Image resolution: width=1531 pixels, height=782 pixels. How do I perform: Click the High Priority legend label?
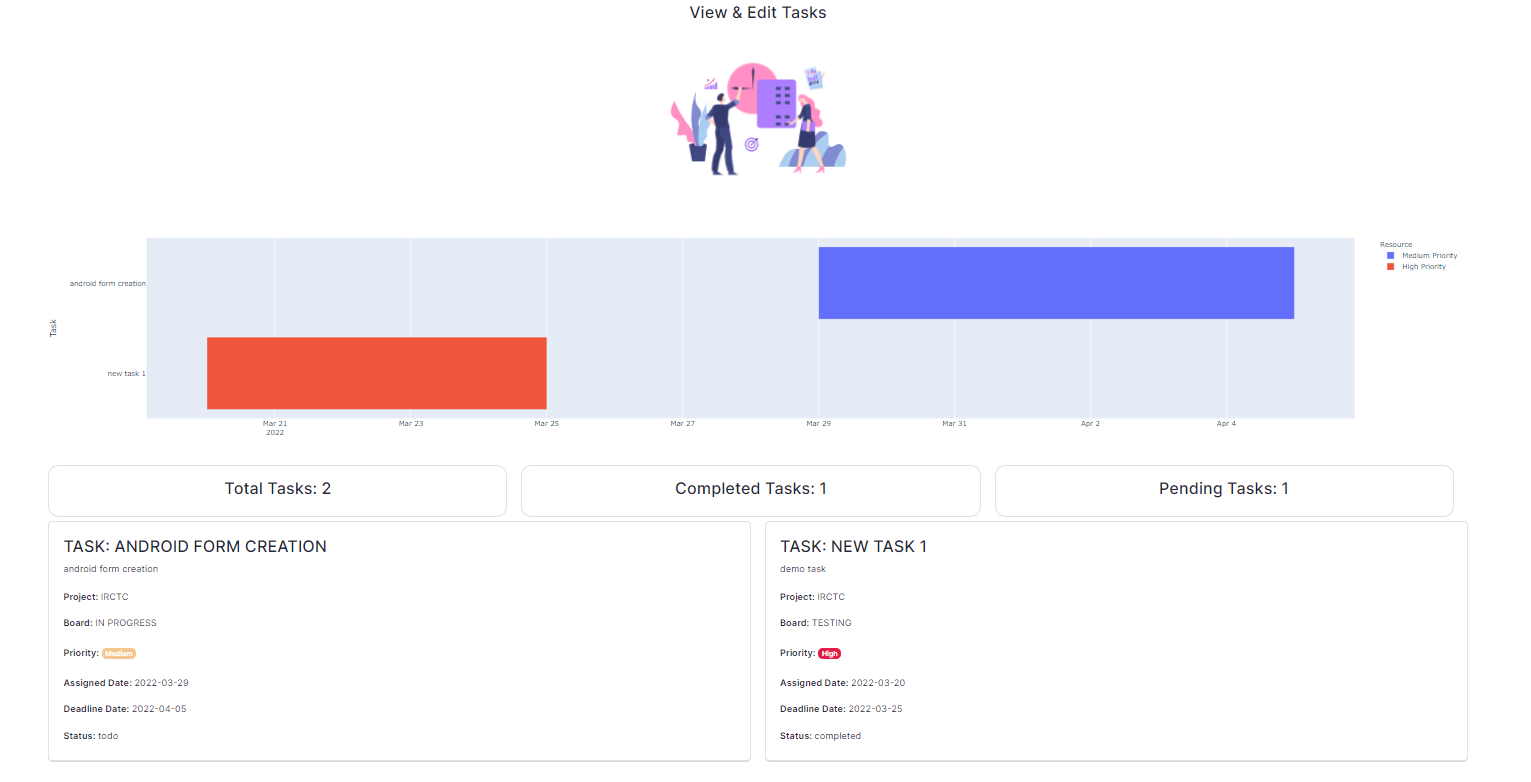coord(1424,267)
